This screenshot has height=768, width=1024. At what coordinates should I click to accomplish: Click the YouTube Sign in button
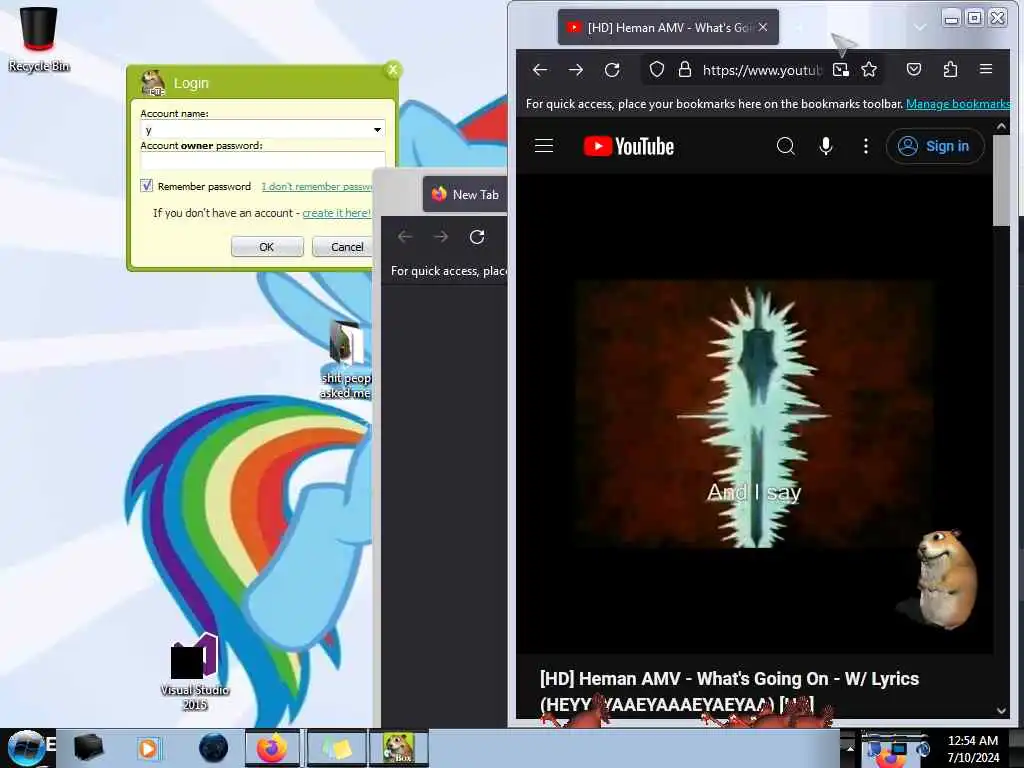pos(935,146)
